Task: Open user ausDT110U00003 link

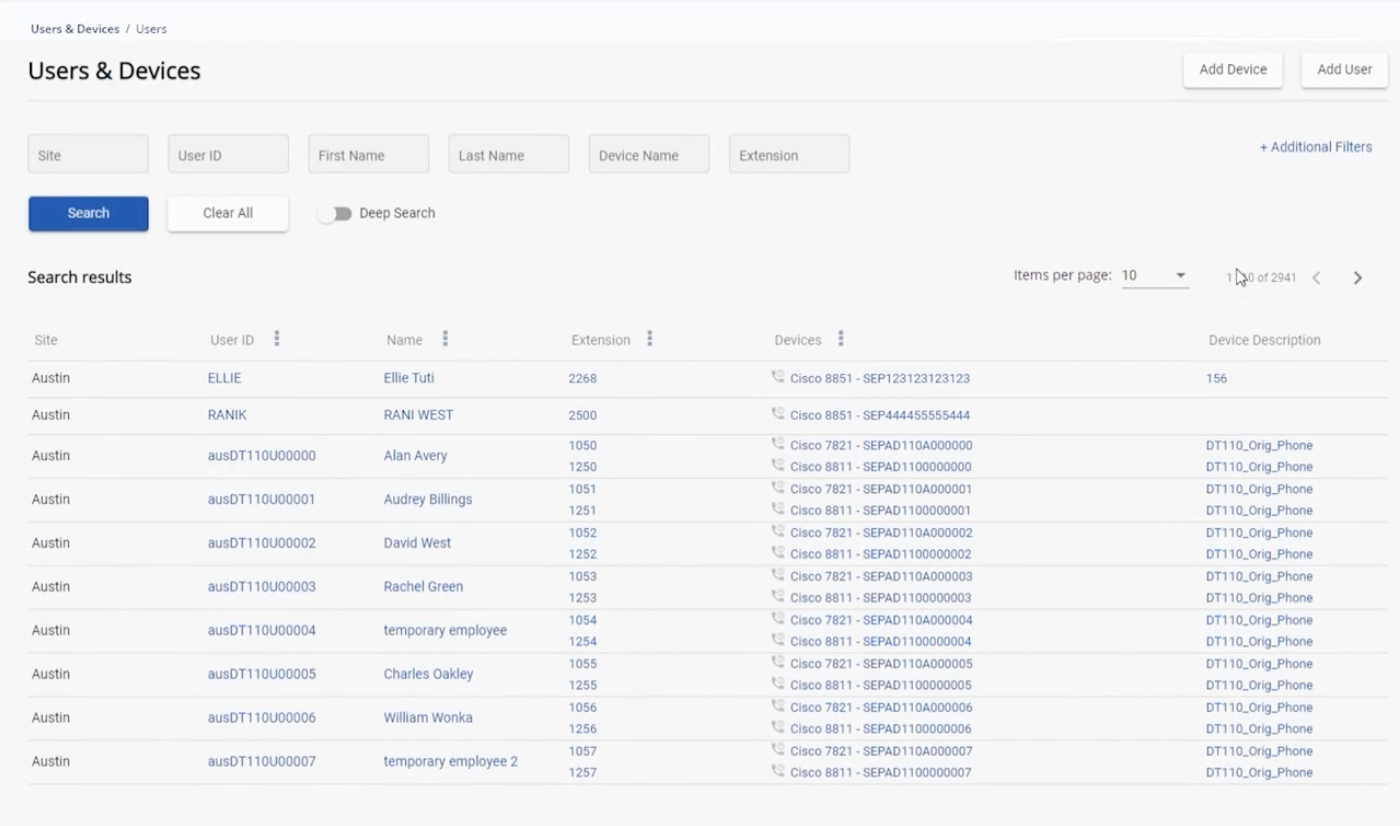Action: pyautogui.click(x=262, y=586)
